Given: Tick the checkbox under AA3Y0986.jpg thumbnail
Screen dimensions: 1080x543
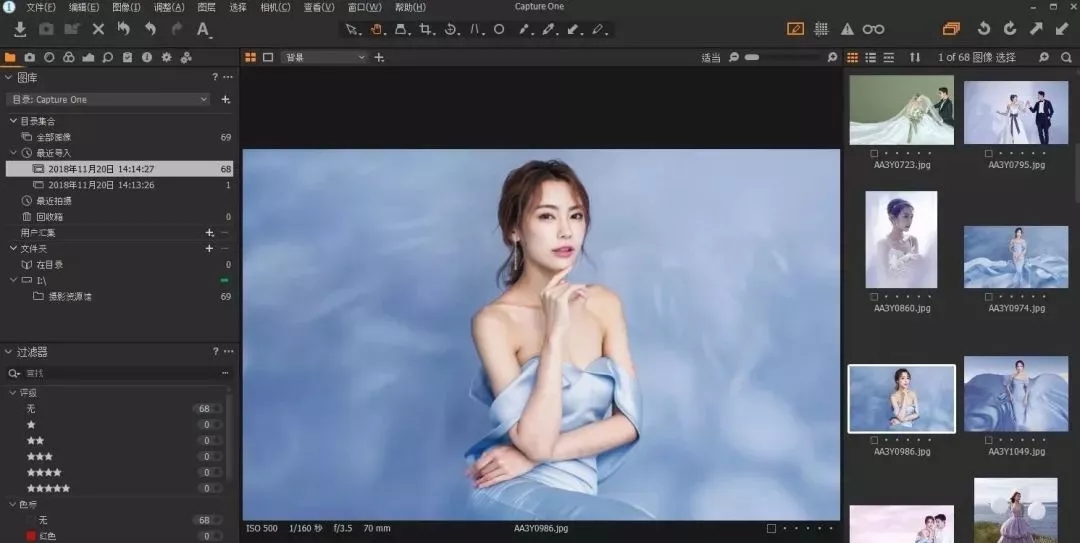Looking at the screenshot, I should (875, 440).
